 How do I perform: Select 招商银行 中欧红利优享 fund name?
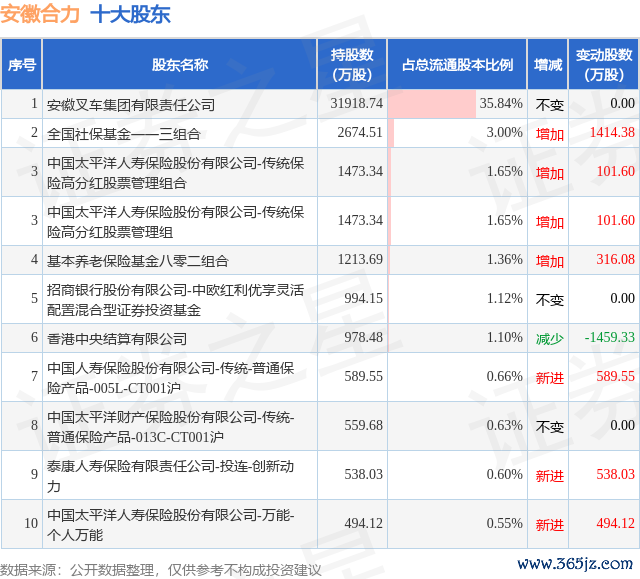176,299
